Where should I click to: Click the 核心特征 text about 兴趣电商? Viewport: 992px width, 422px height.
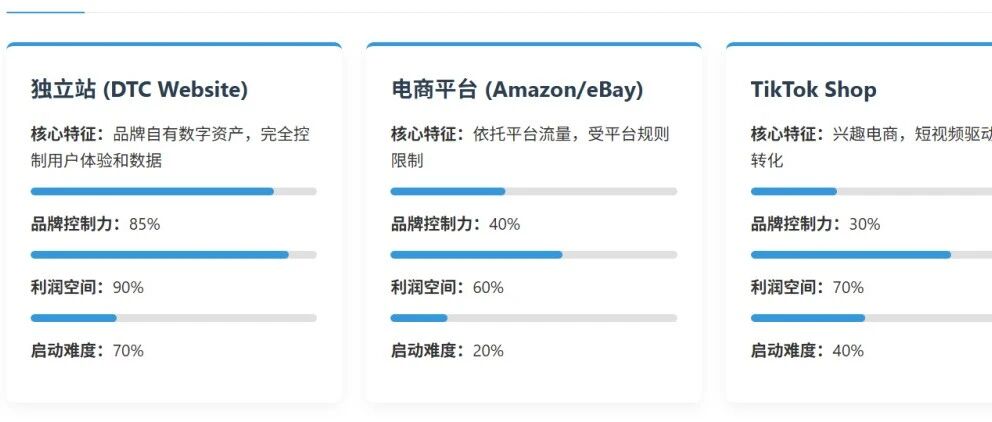pyautogui.click(x=871, y=147)
